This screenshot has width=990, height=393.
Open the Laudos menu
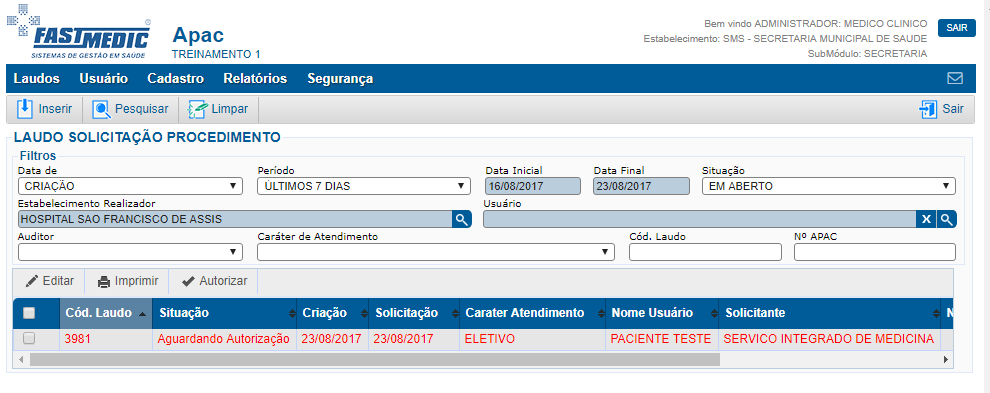37,78
